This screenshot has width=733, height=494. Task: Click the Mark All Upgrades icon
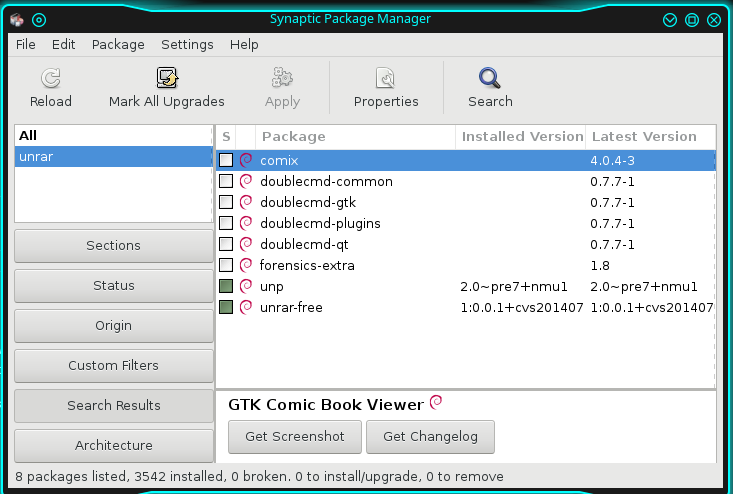[167, 79]
